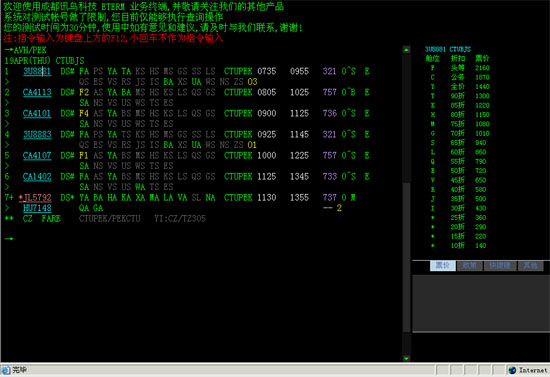Open the 其他 tab

[530, 265]
